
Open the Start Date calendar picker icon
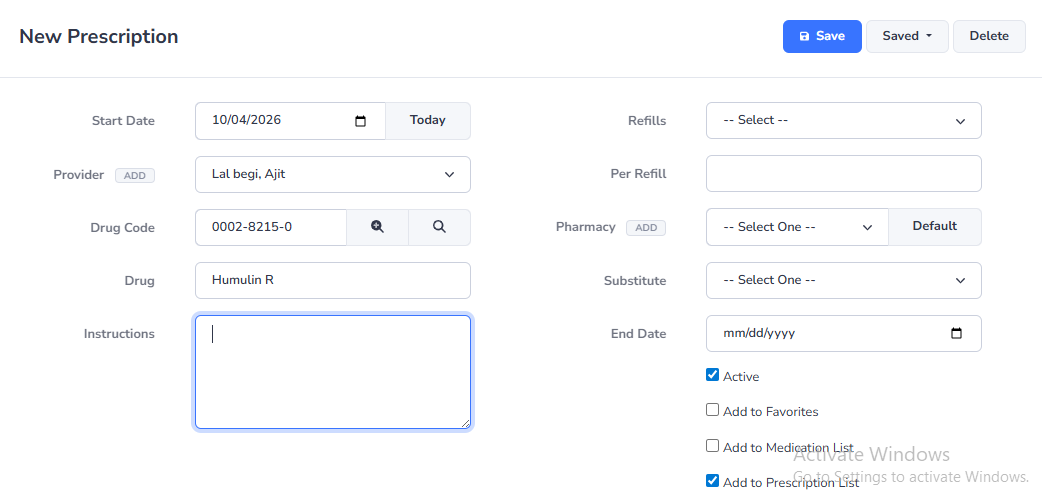pos(361,121)
